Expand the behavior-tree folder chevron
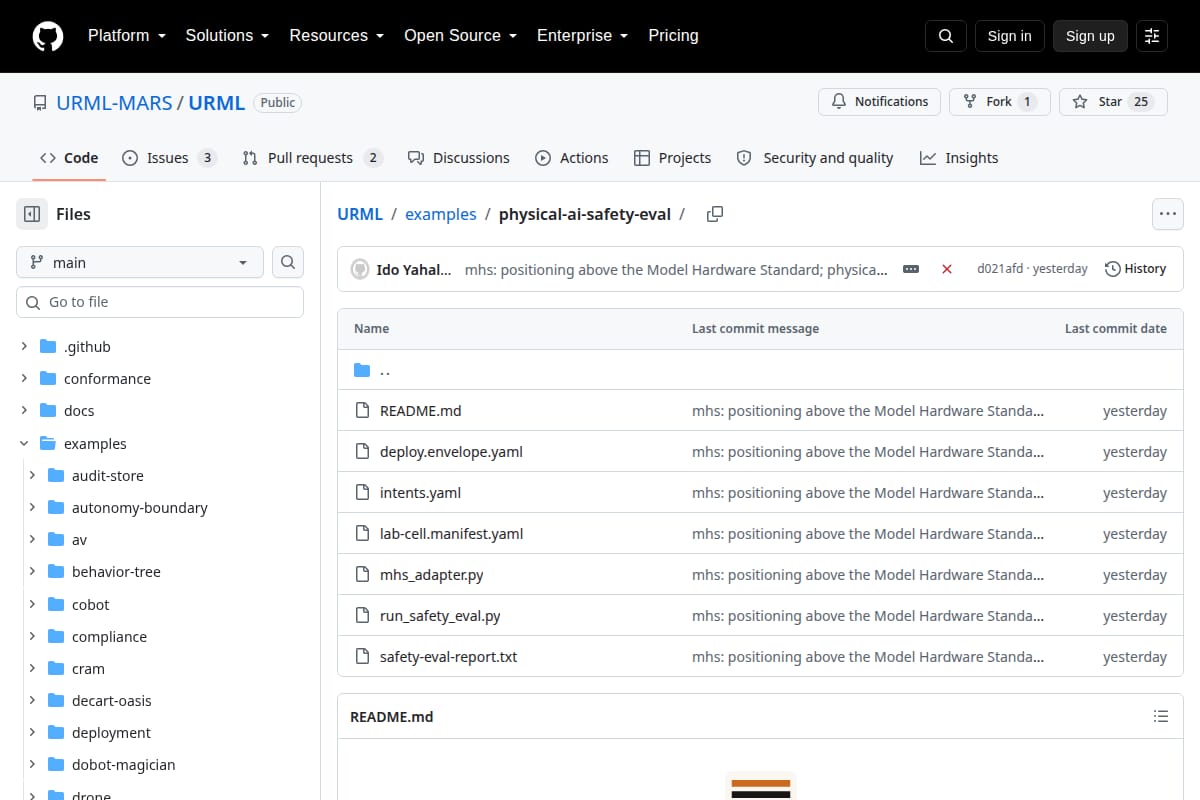The width and height of the screenshot is (1200, 800). coord(32,572)
